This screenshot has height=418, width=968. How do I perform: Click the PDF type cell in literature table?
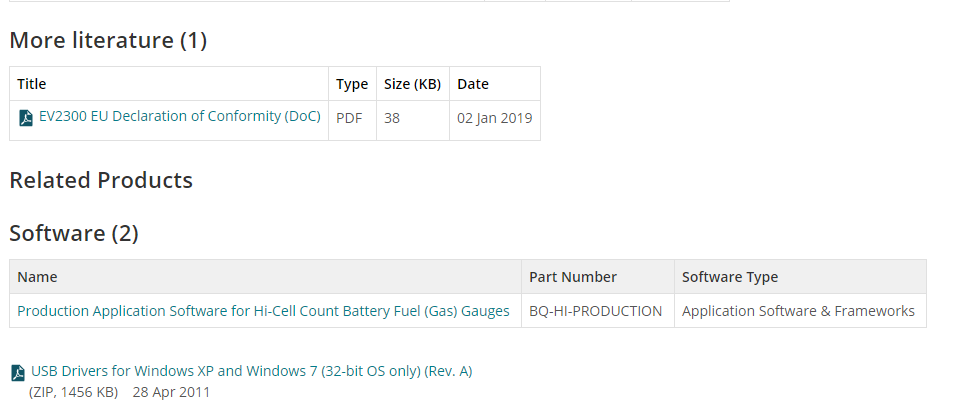tap(349, 118)
